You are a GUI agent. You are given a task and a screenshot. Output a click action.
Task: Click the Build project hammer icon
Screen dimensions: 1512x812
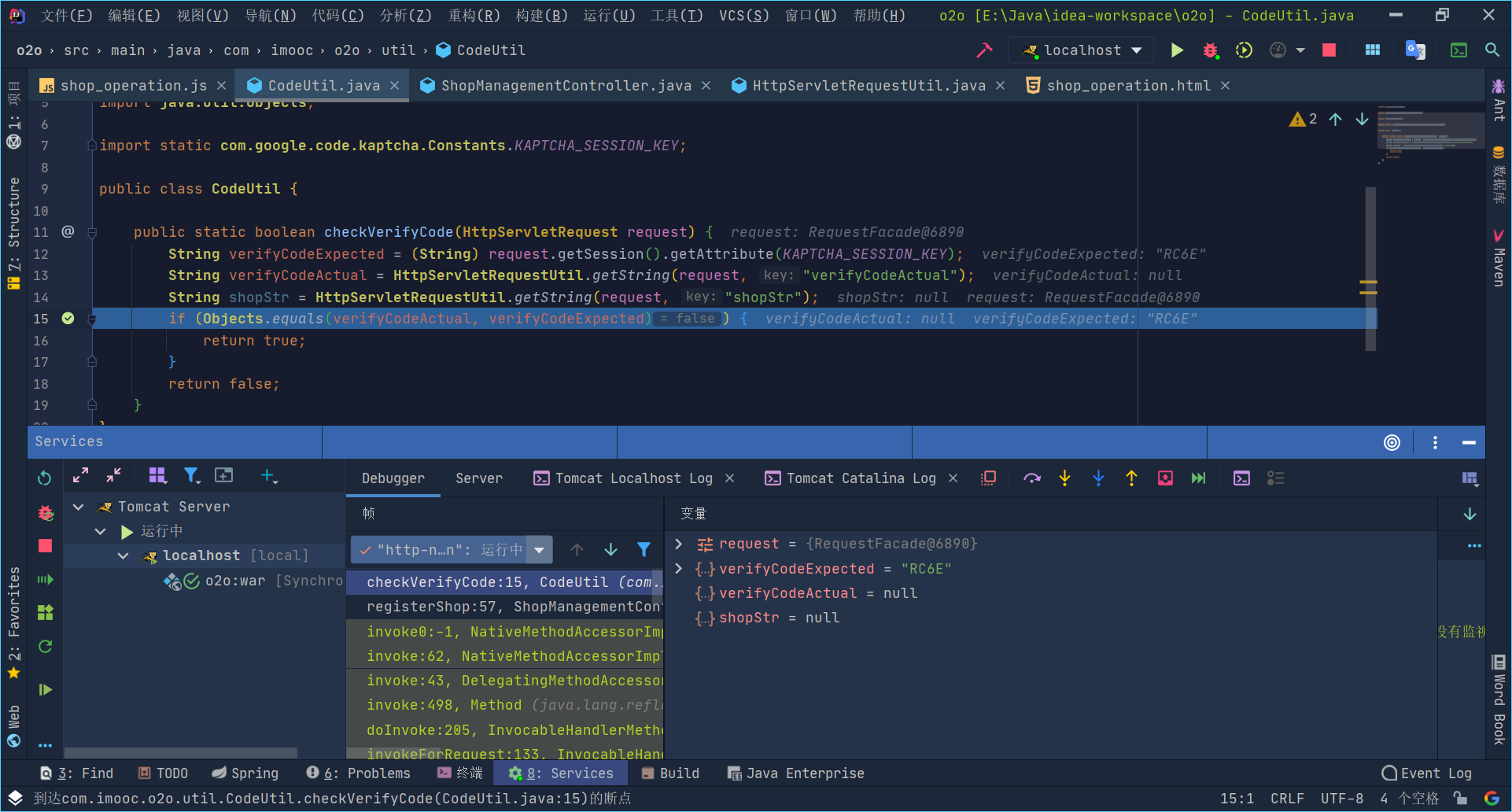click(x=984, y=50)
